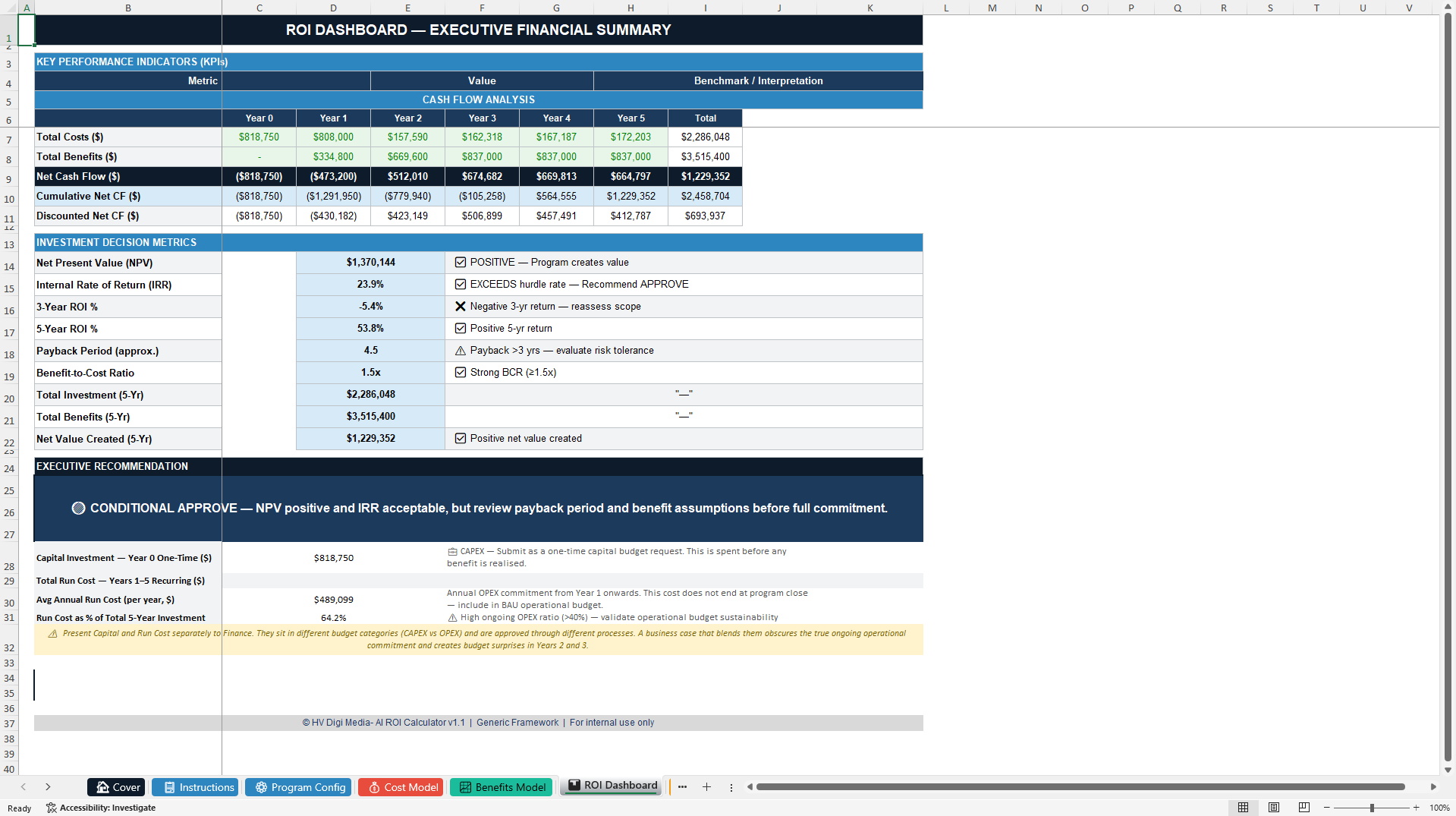Select Net Cash Flow Year 2 $512,010
Image resolution: width=1456 pixels, height=816 pixels.
pyautogui.click(x=407, y=177)
